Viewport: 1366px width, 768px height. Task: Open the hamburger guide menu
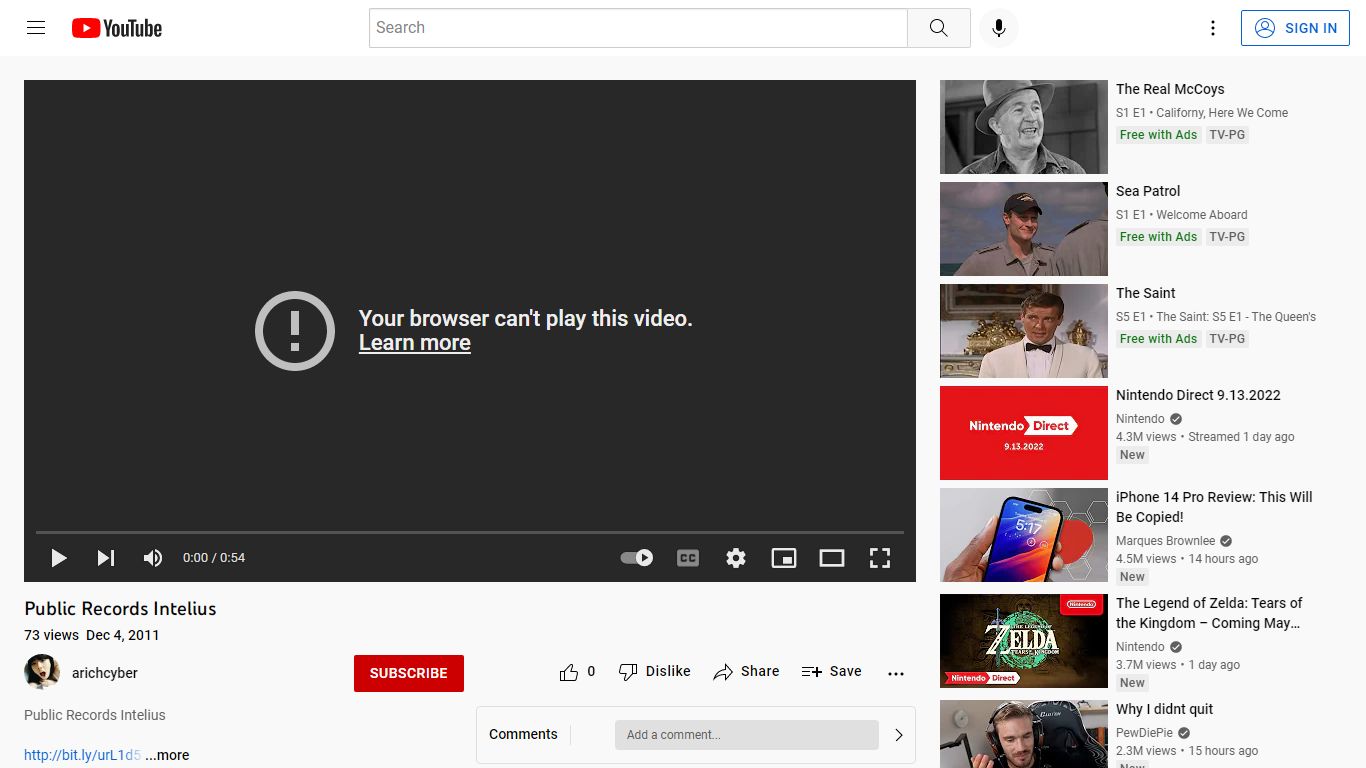(x=36, y=28)
